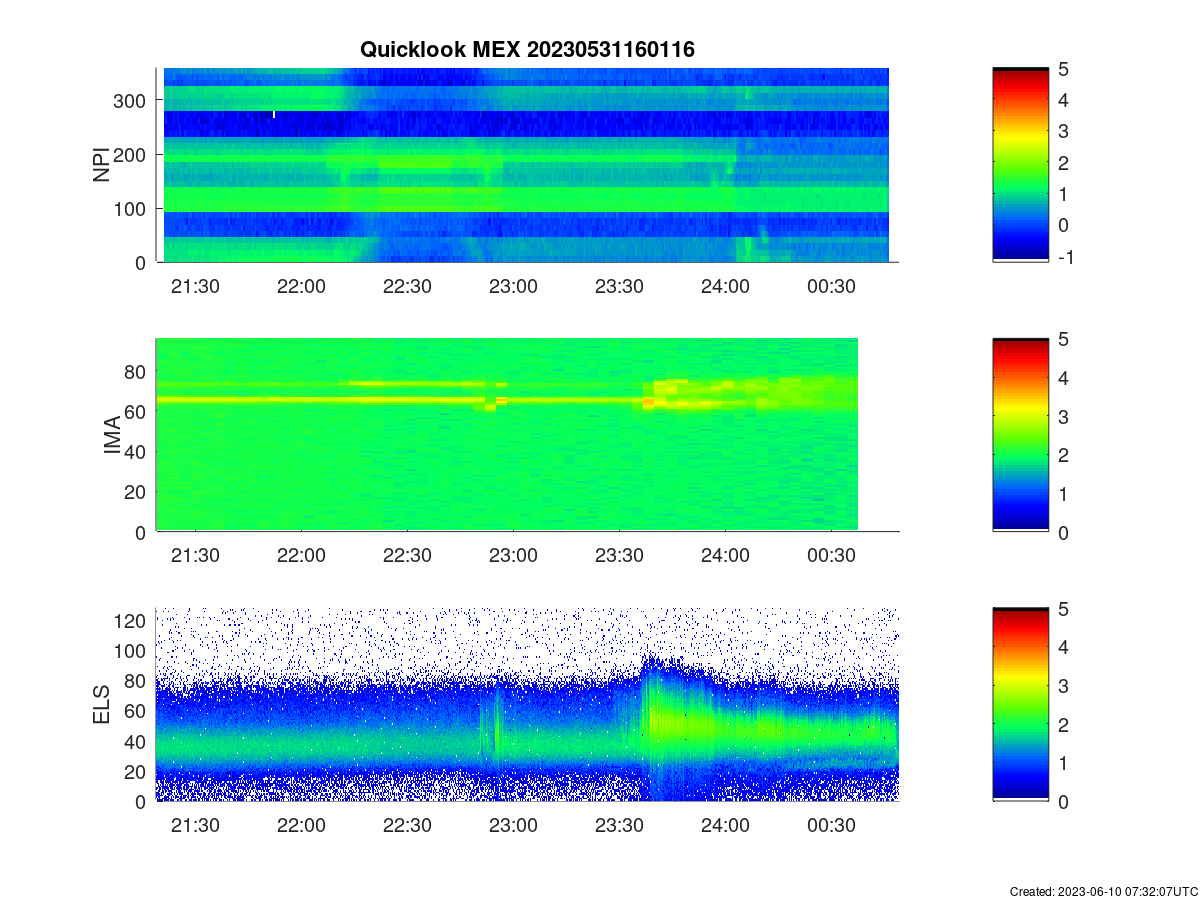
Task: Click the Created timestamp text
Action: pos(1103,891)
